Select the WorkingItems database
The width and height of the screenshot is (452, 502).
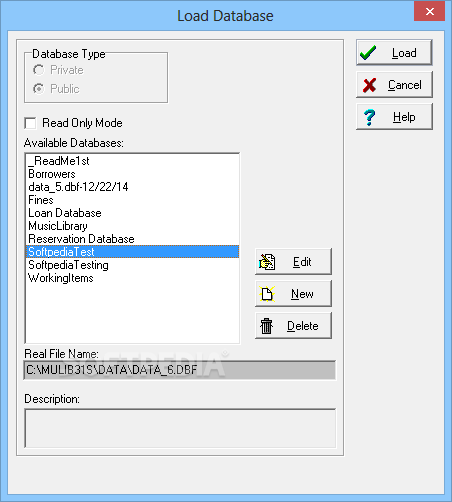pos(132,278)
